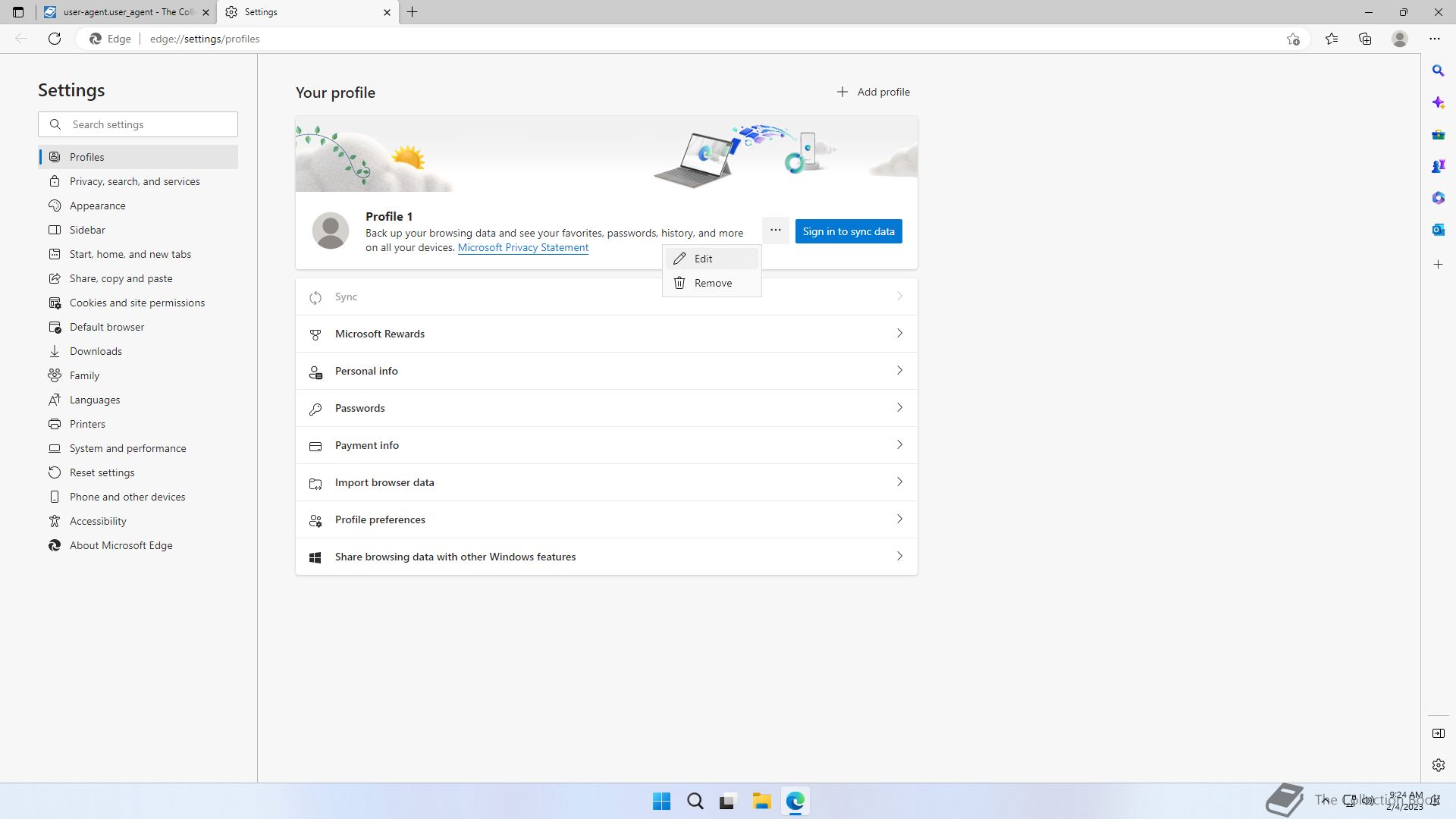Choose Remove in profile context menu
The width and height of the screenshot is (1456, 819).
tap(711, 283)
